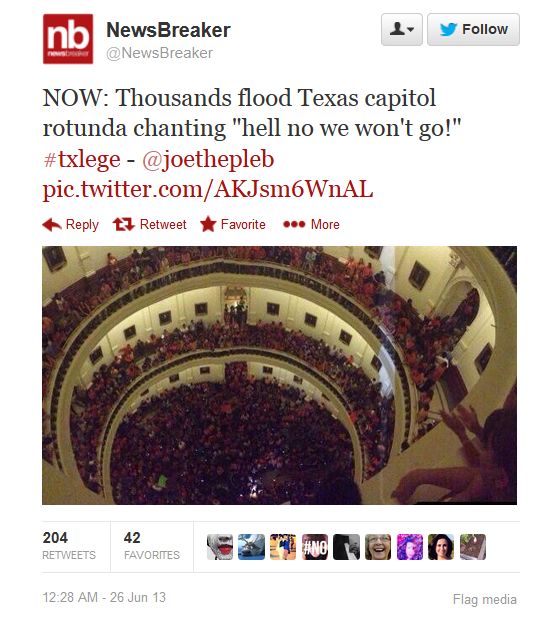551x630 pixels.
Task: Click the #NO avatar thumbnail
Action: point(315,547)
